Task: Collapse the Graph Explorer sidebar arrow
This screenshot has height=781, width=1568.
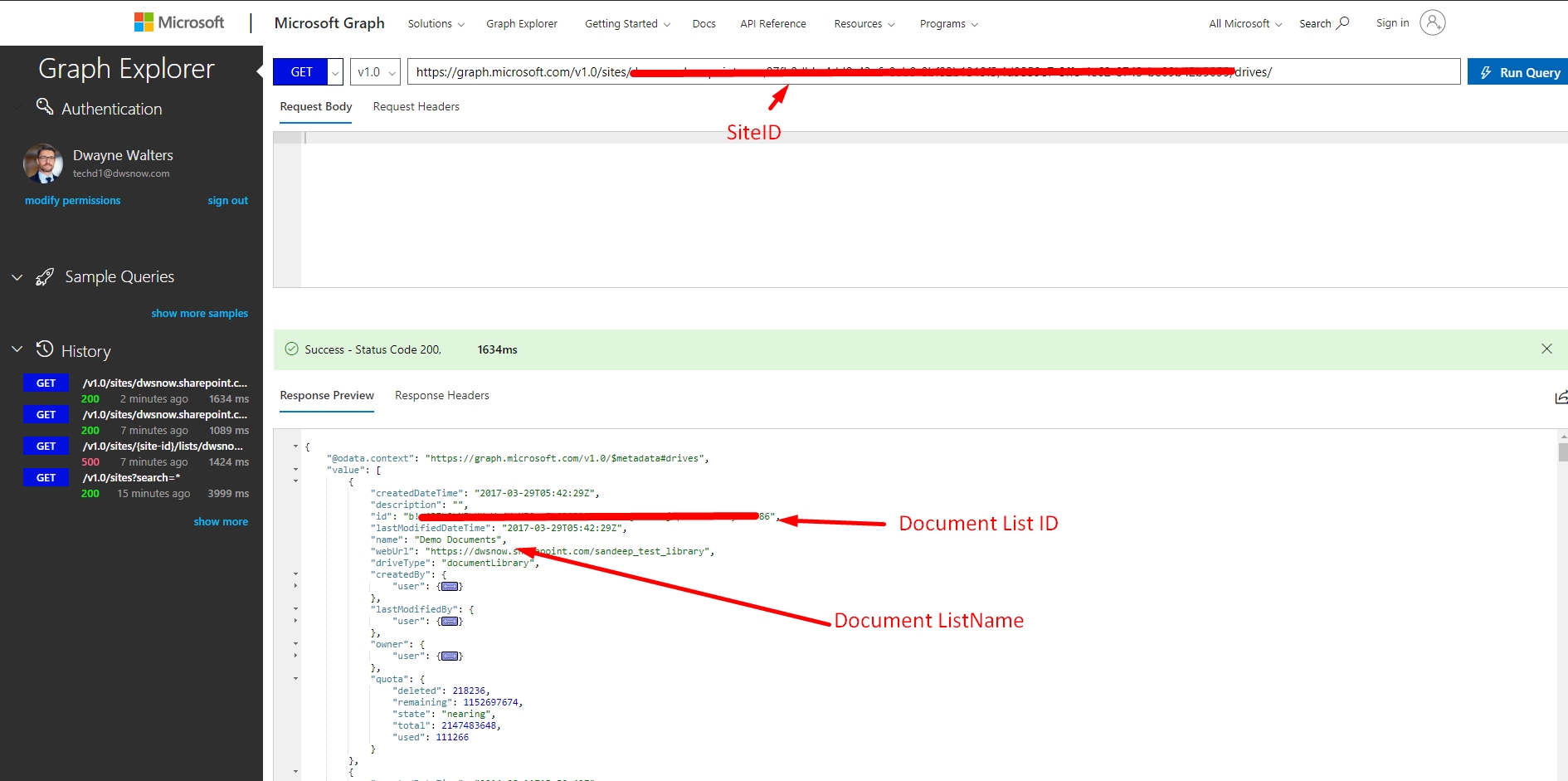Action: click(x=260, y=71)
